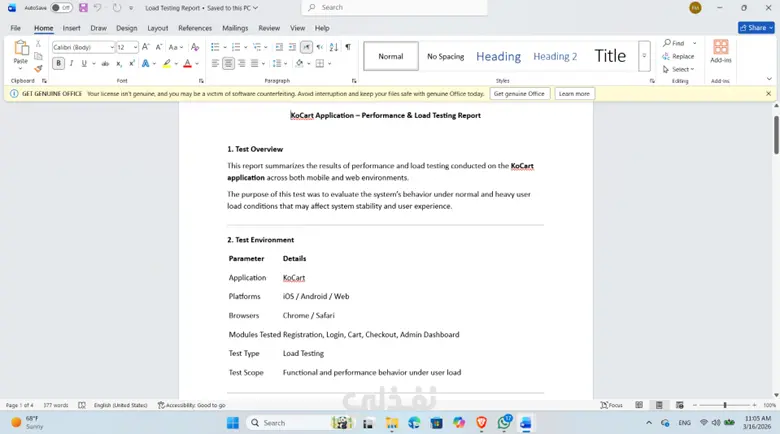Switch to Web Layout view icon
780x434 pixels.
click(680, 405)
